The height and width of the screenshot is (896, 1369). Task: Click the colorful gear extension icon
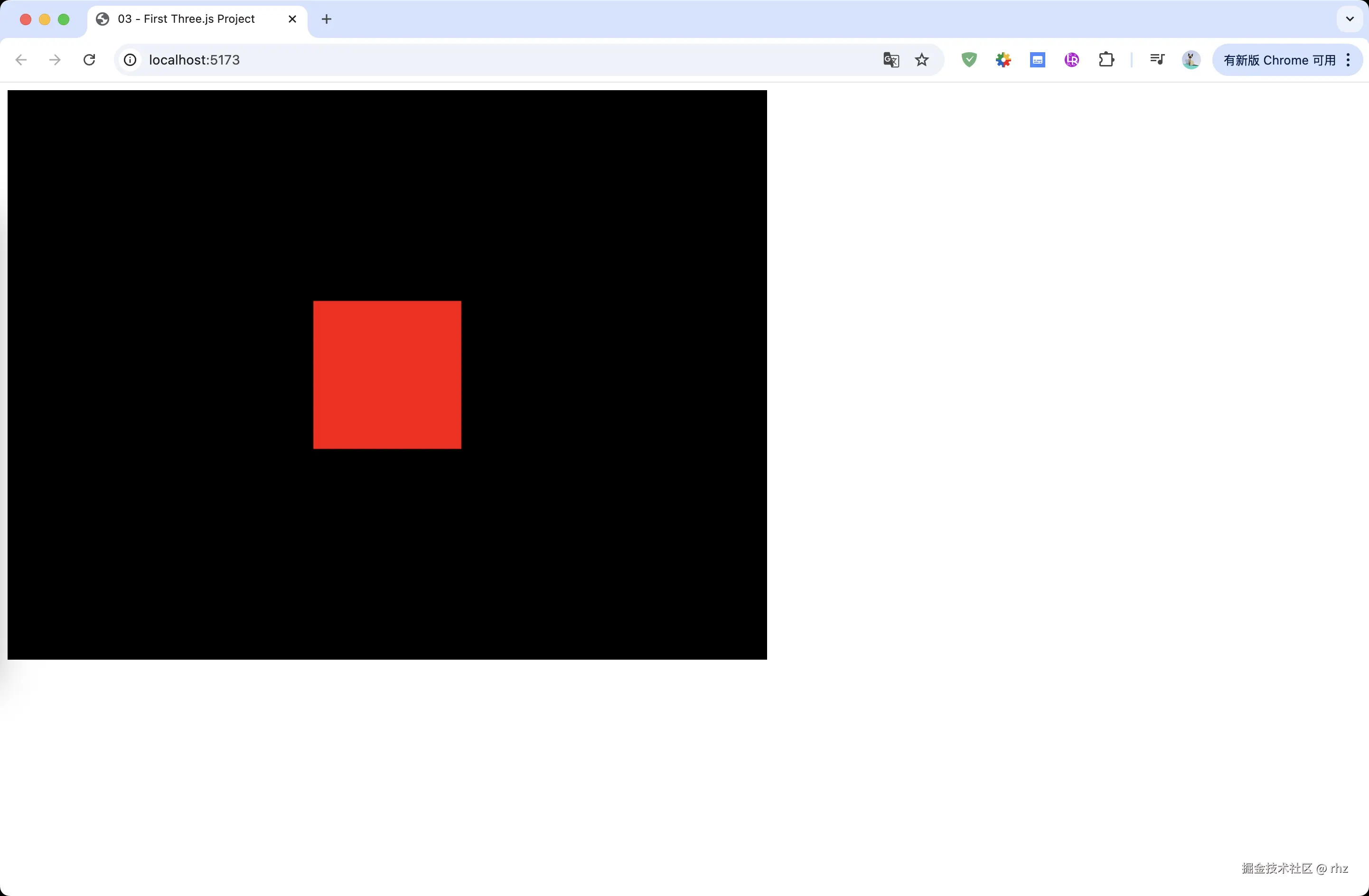click(1003, 60)
